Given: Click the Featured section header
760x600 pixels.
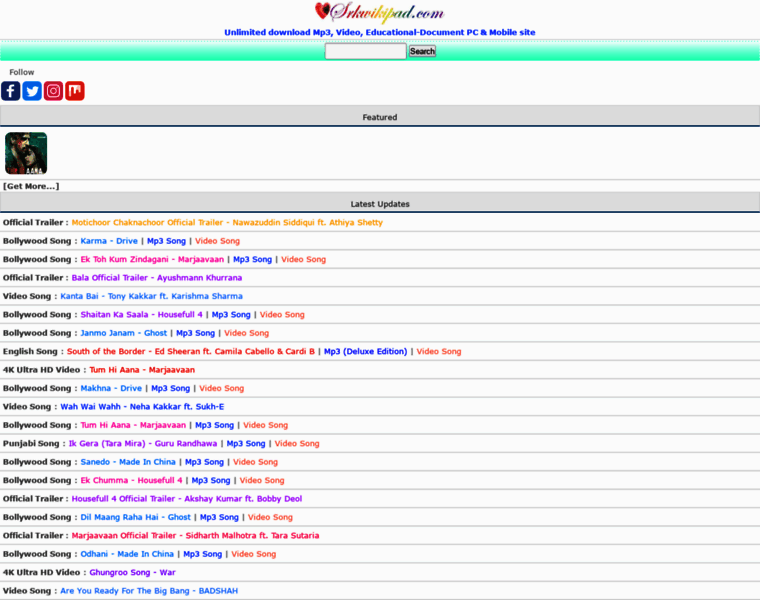Looking at the screenshot, I should pos(380,117).
